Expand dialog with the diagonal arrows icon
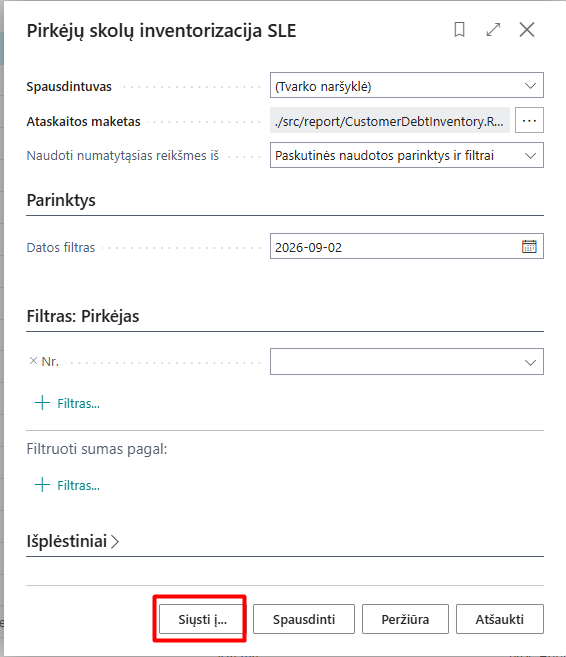 point(493,30)
